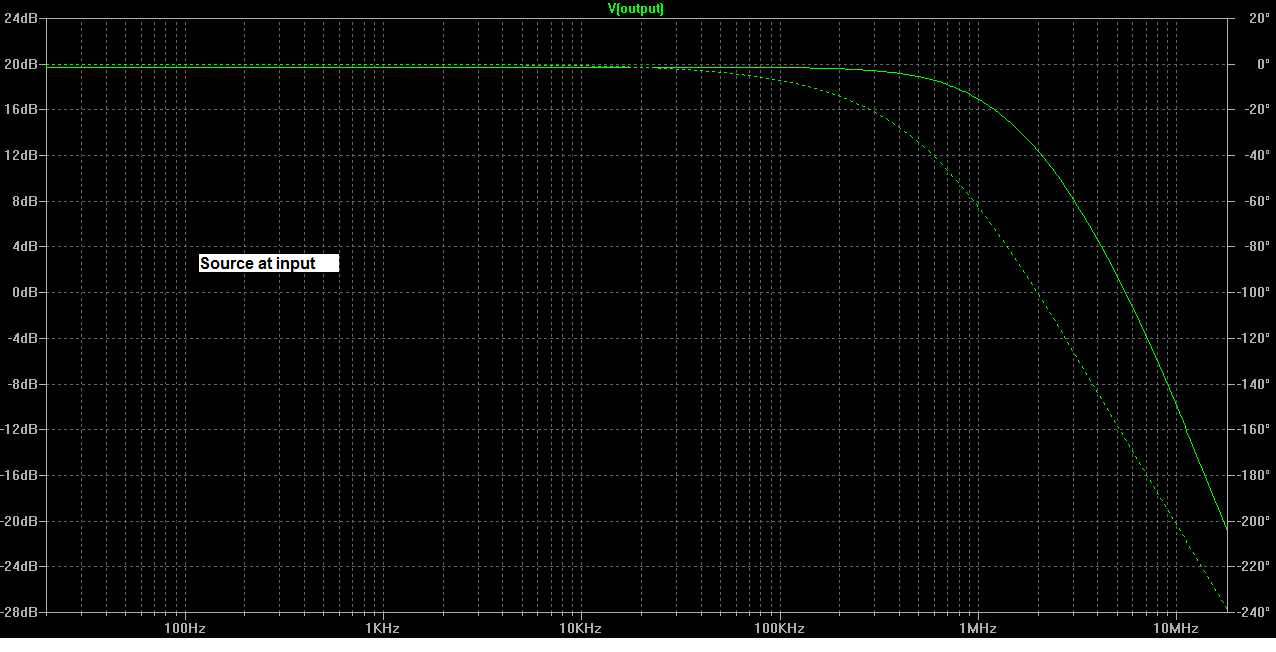Click the 8dB magnitude axis label
Image resolution: width=1276 pixels, height=652 pixels.
[x=24, y=201]
